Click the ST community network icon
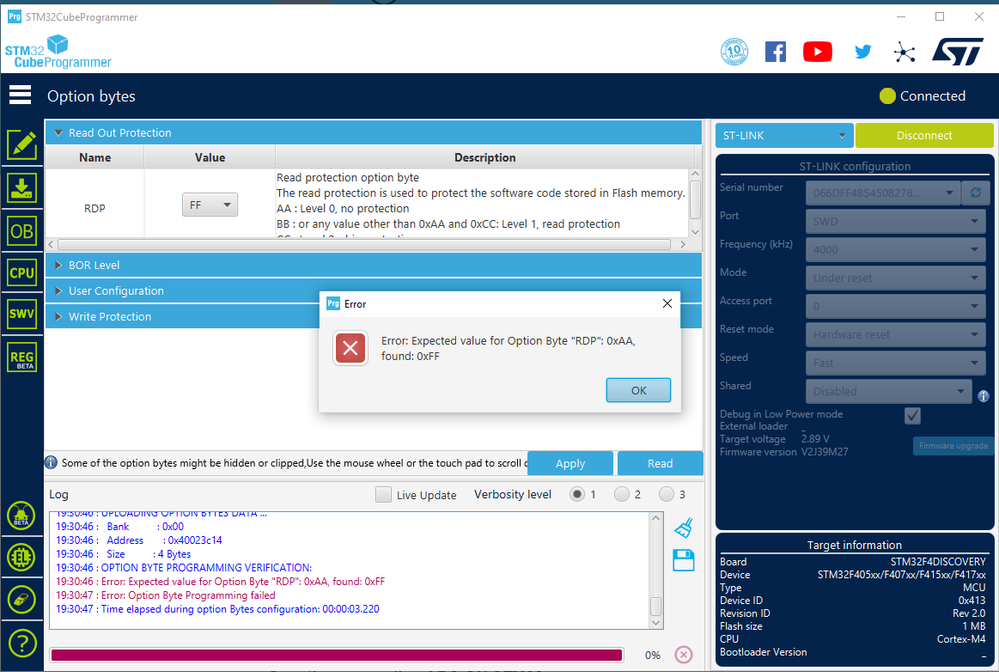 click(904, 52)
